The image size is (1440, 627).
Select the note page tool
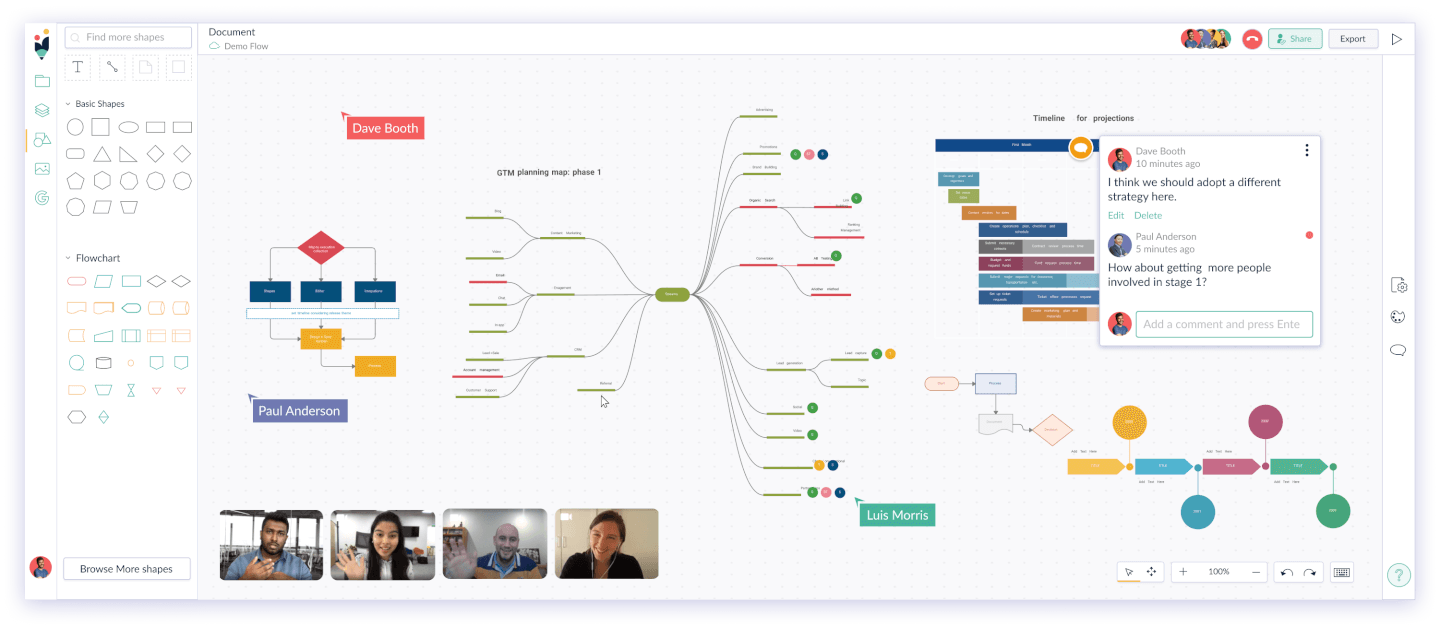145,67
